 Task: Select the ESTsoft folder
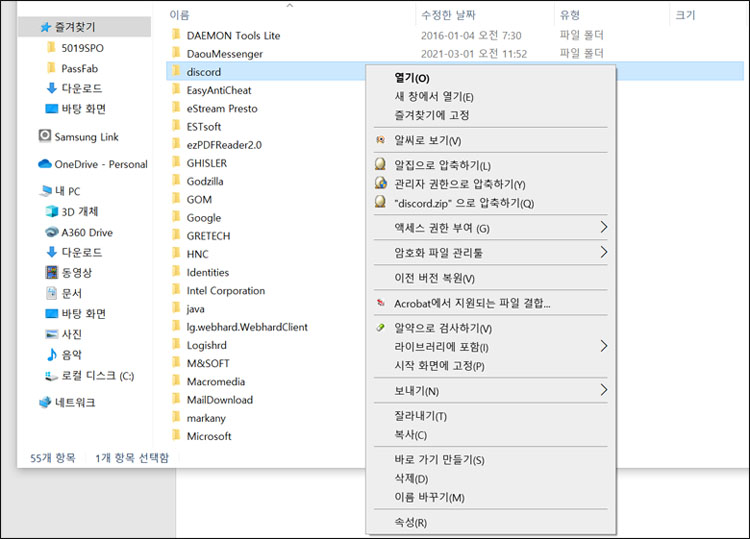tap(204, 127)
